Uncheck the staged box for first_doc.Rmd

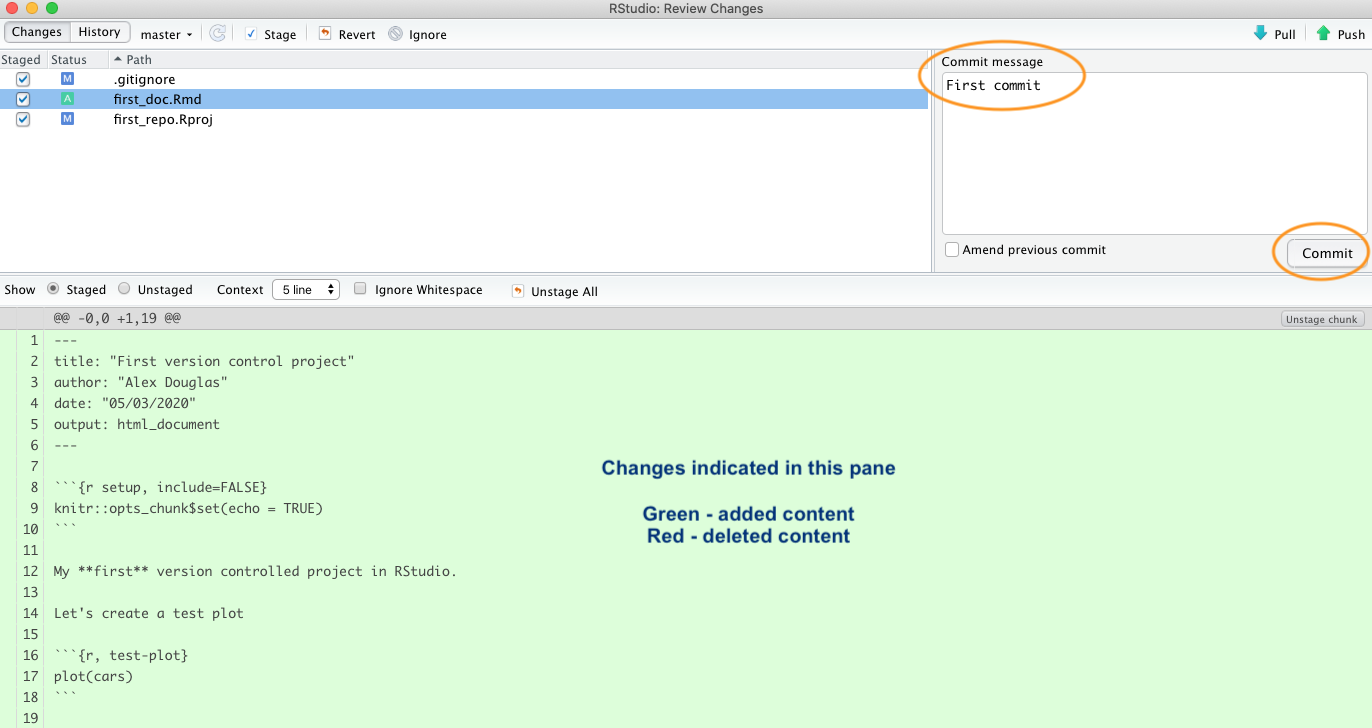tap(23, 99)
